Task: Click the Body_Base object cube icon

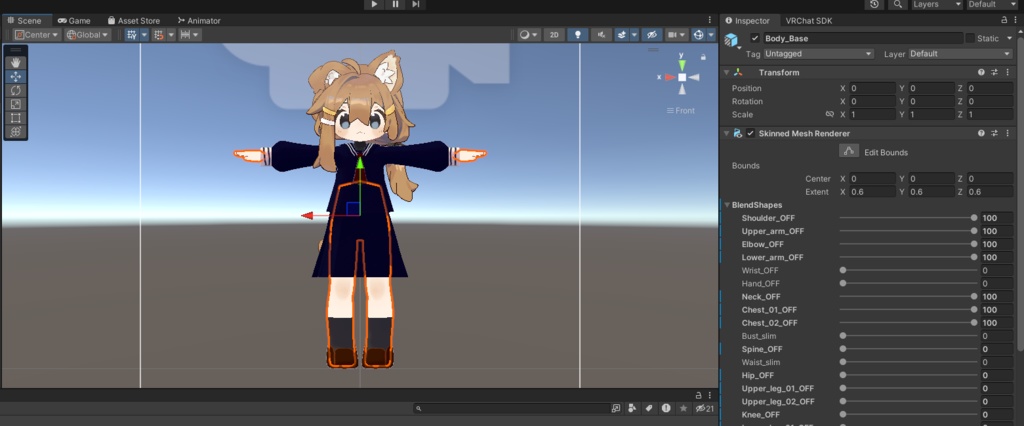Action: [731, 40]
